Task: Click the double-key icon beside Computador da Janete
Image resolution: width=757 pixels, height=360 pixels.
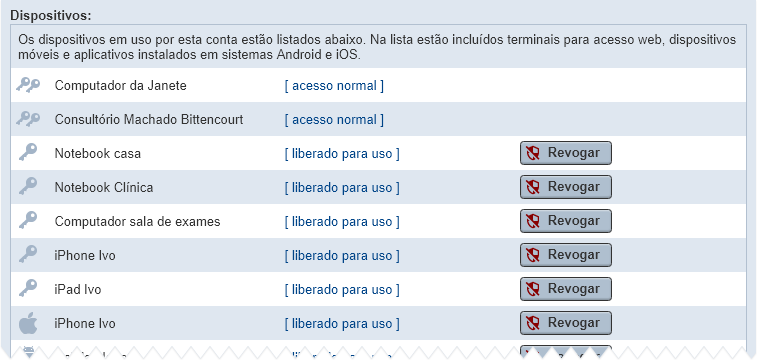Action: tap(28, 85)
